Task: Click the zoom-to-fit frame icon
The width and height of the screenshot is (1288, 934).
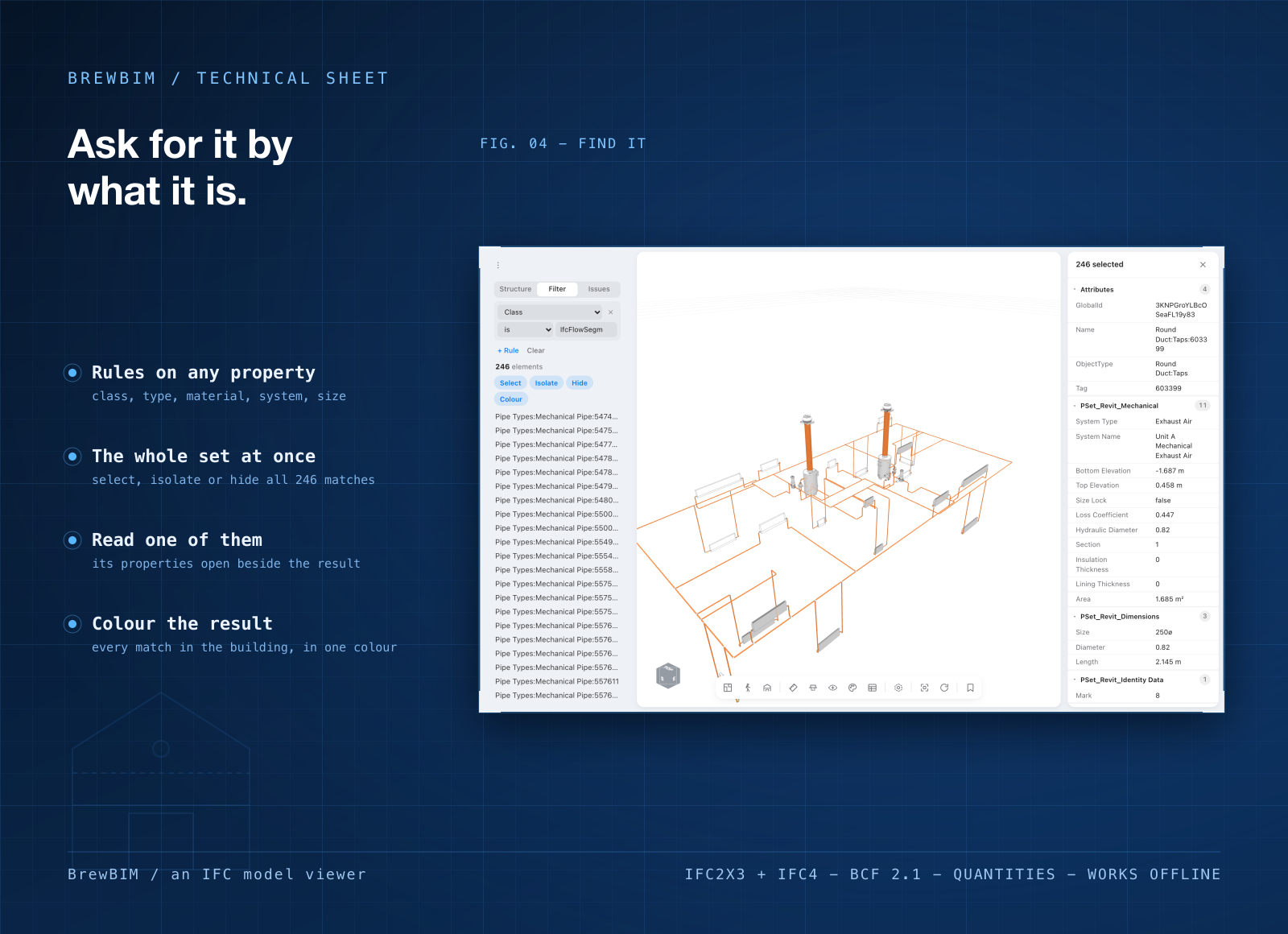Action: pyautogui.click(x=924, y=688)
